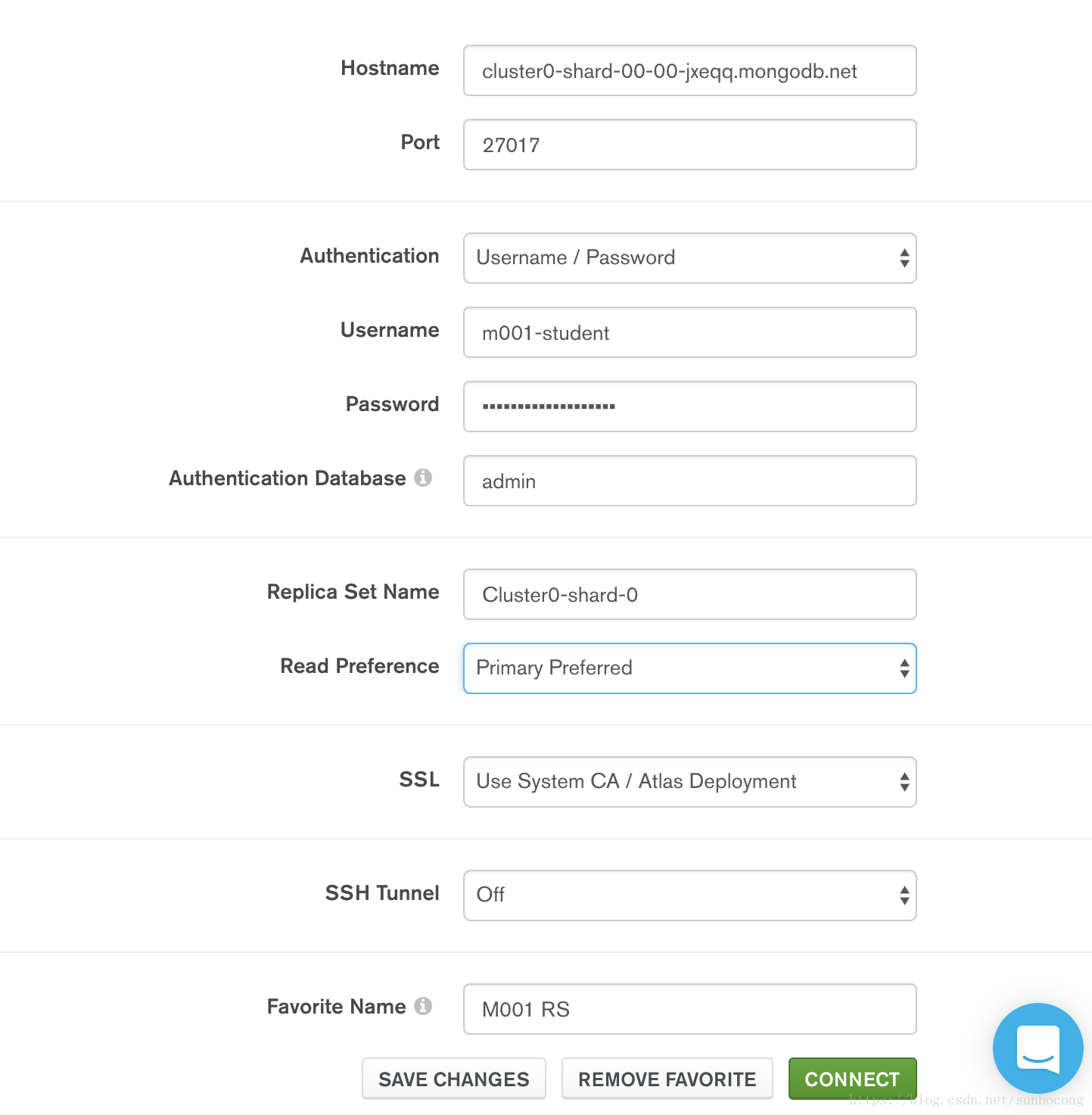This screenshot has height=1115, width=1092.
Task: Focus the Hostname input field
Action: click(689, 70)
